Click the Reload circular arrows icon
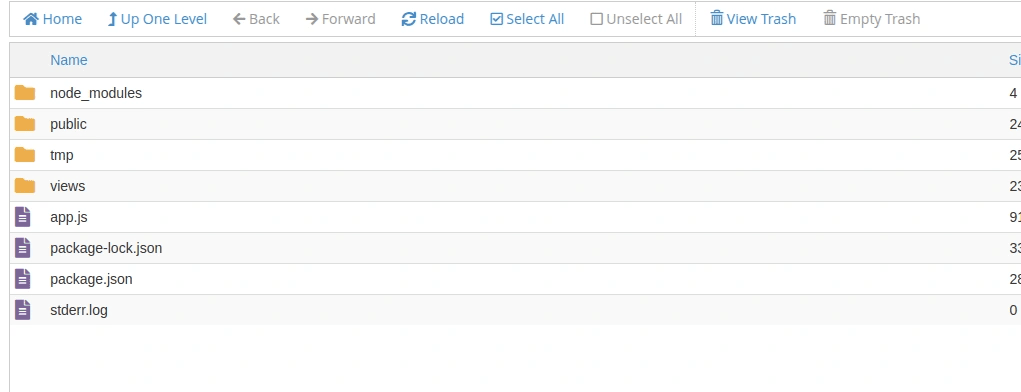1021x392 pixels. click(408, 19)
